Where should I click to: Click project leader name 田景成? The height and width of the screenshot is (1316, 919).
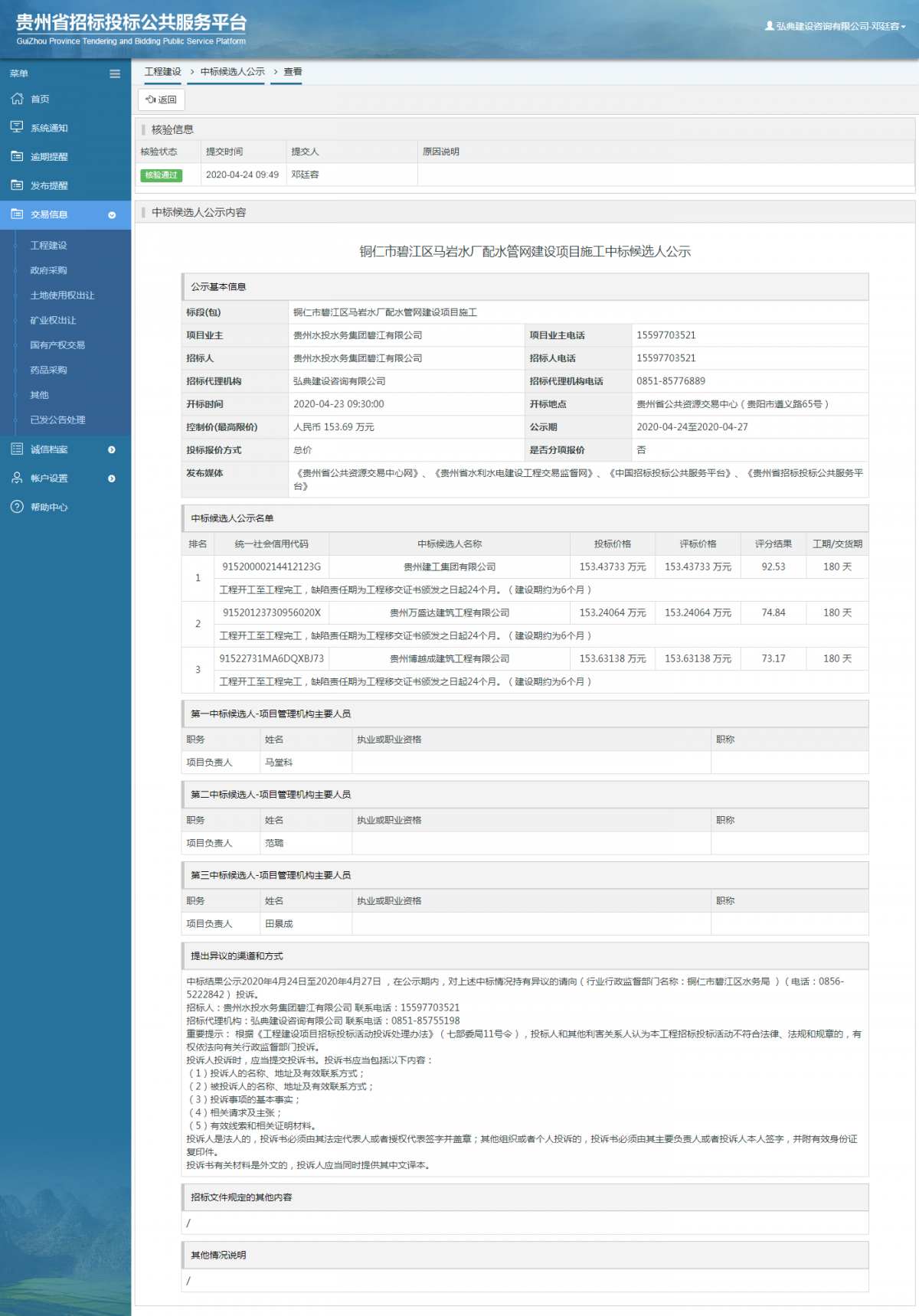[x=279, y=924]
